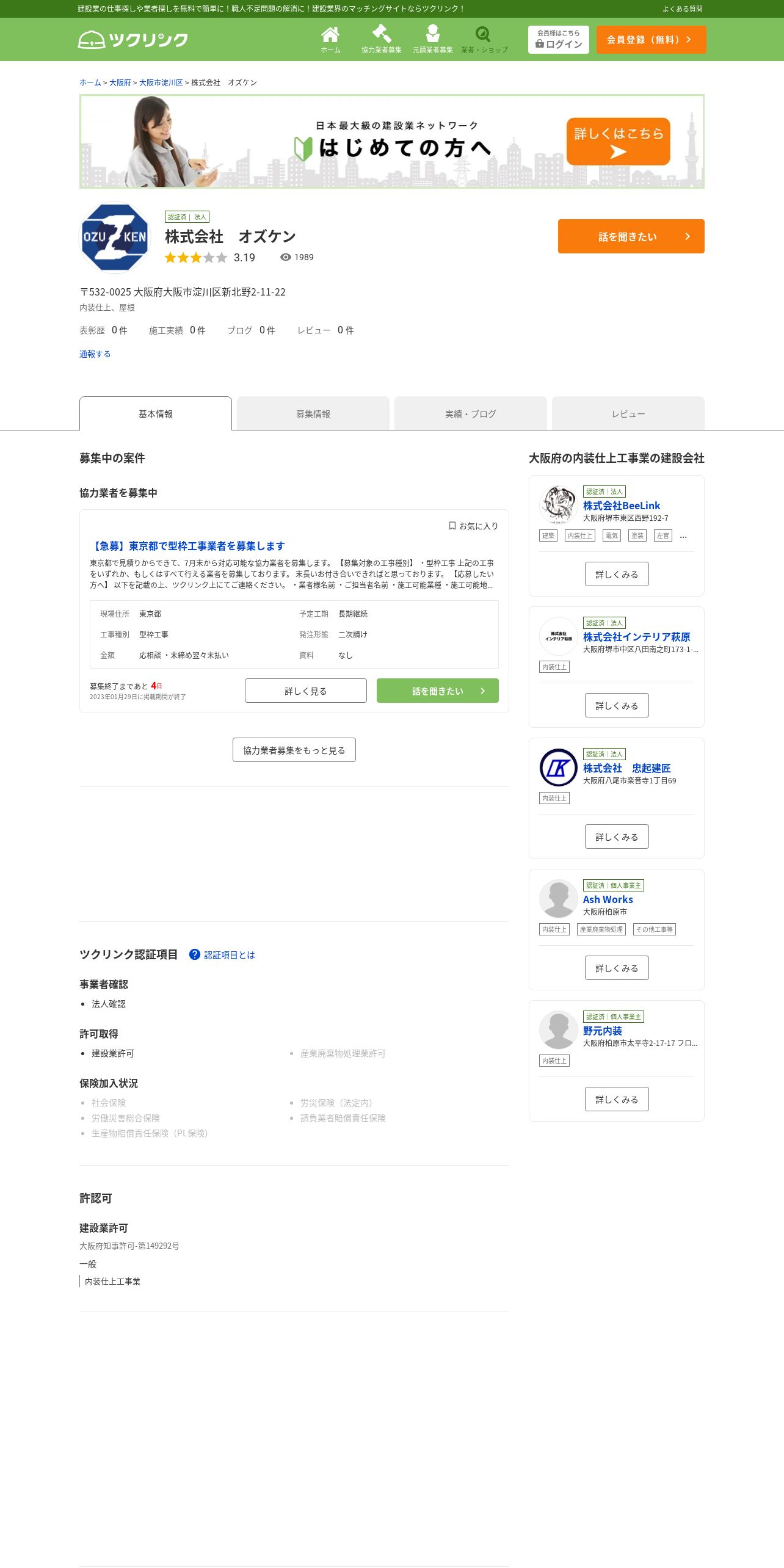Screen dimensions: 784x1568
Task: Click Ash Works その他工事等 tag
Action: pyautogui.click(x=655, y=929)
